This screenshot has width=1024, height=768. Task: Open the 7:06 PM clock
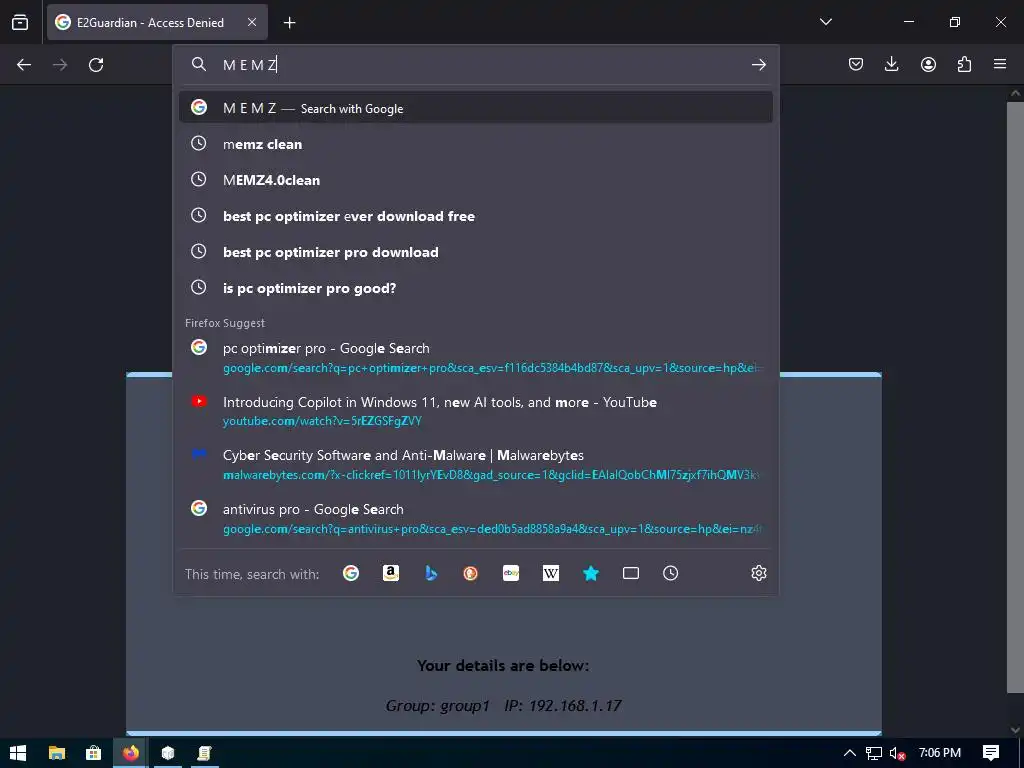click(x=939, y=753)
